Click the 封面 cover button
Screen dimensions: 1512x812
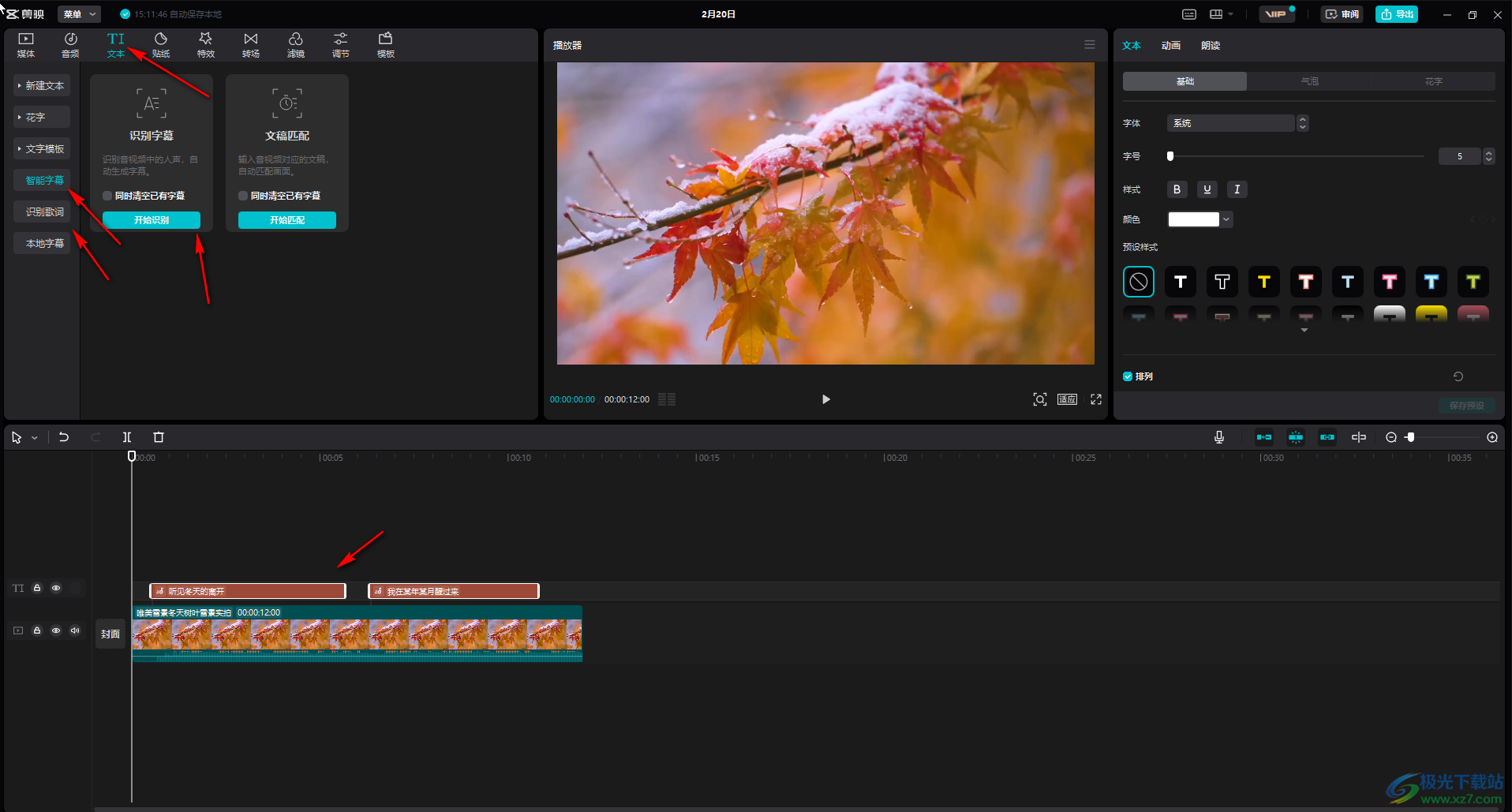(110, 634)
